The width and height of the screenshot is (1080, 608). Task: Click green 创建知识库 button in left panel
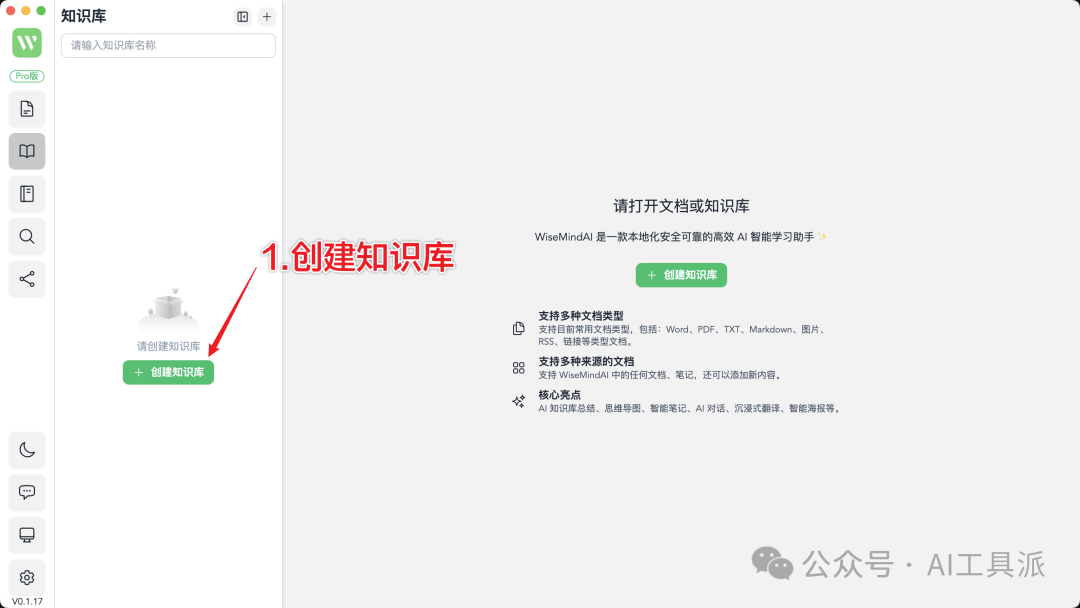169,373
